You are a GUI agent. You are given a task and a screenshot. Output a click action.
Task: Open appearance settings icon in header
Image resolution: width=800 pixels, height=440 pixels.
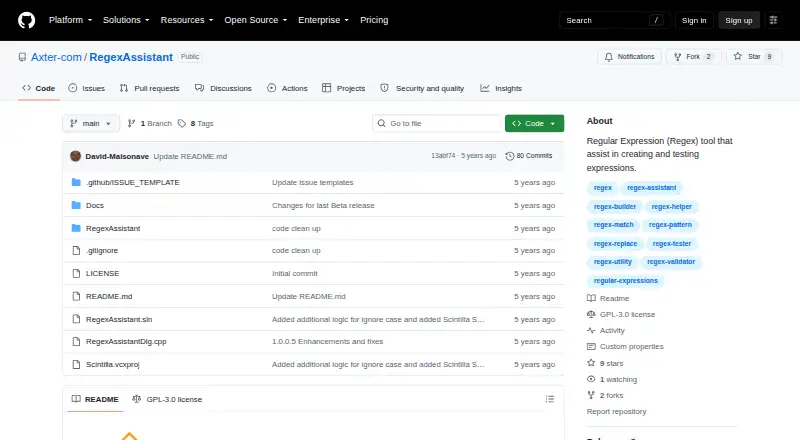coord(773,20)
